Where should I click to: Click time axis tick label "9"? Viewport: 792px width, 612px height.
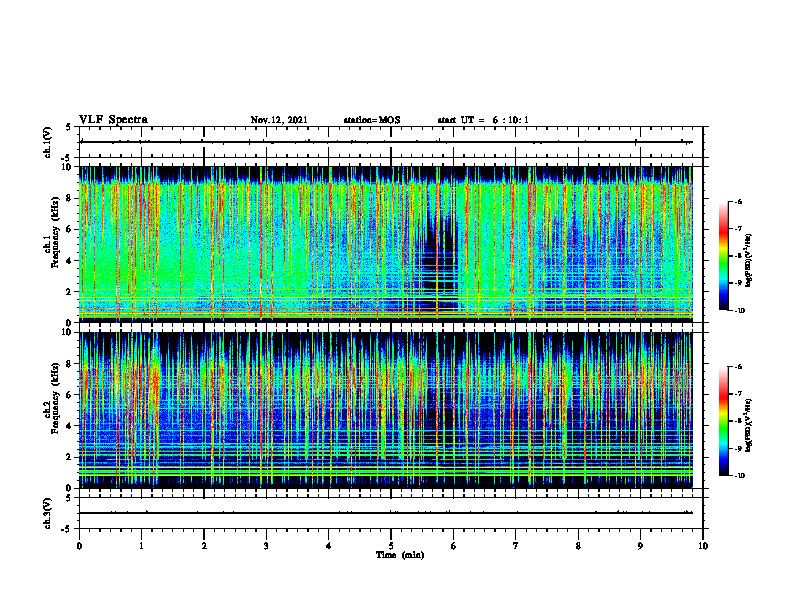click(640, 546)
